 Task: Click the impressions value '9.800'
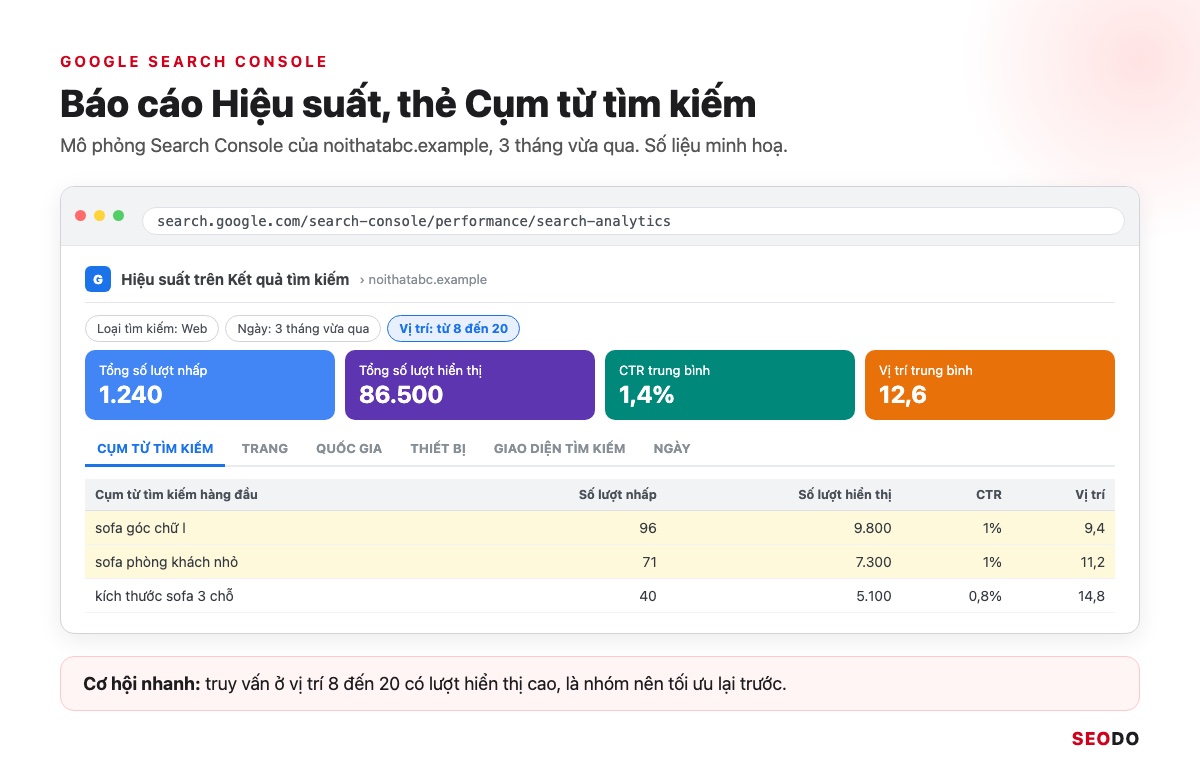[x=871, y=528]
